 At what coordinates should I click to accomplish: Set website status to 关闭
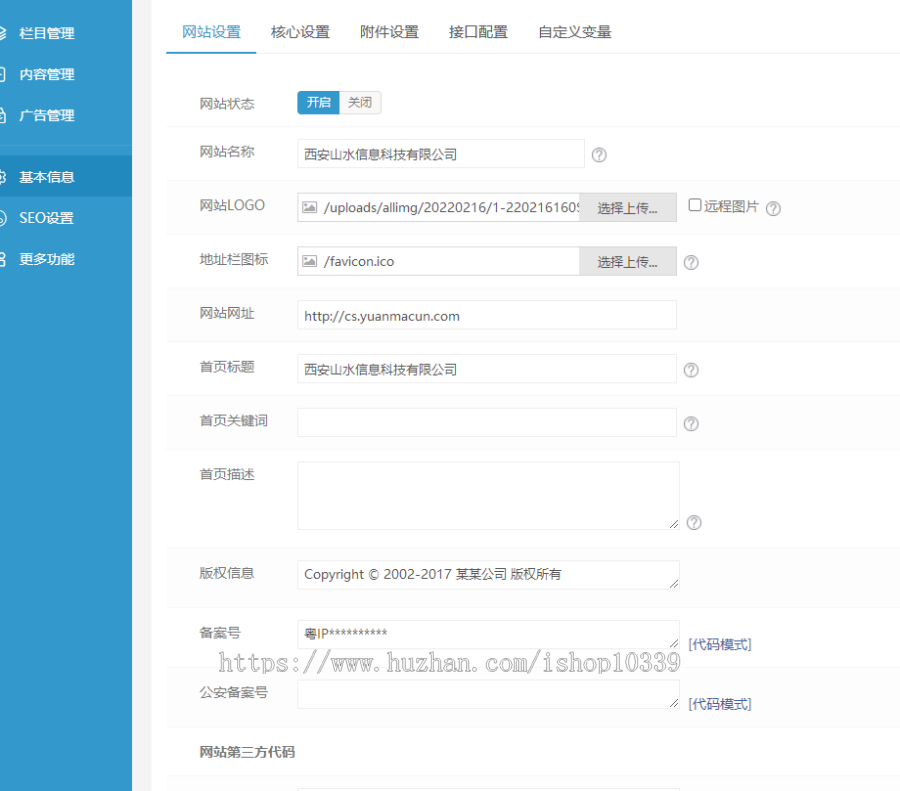(x=360, y=103)
